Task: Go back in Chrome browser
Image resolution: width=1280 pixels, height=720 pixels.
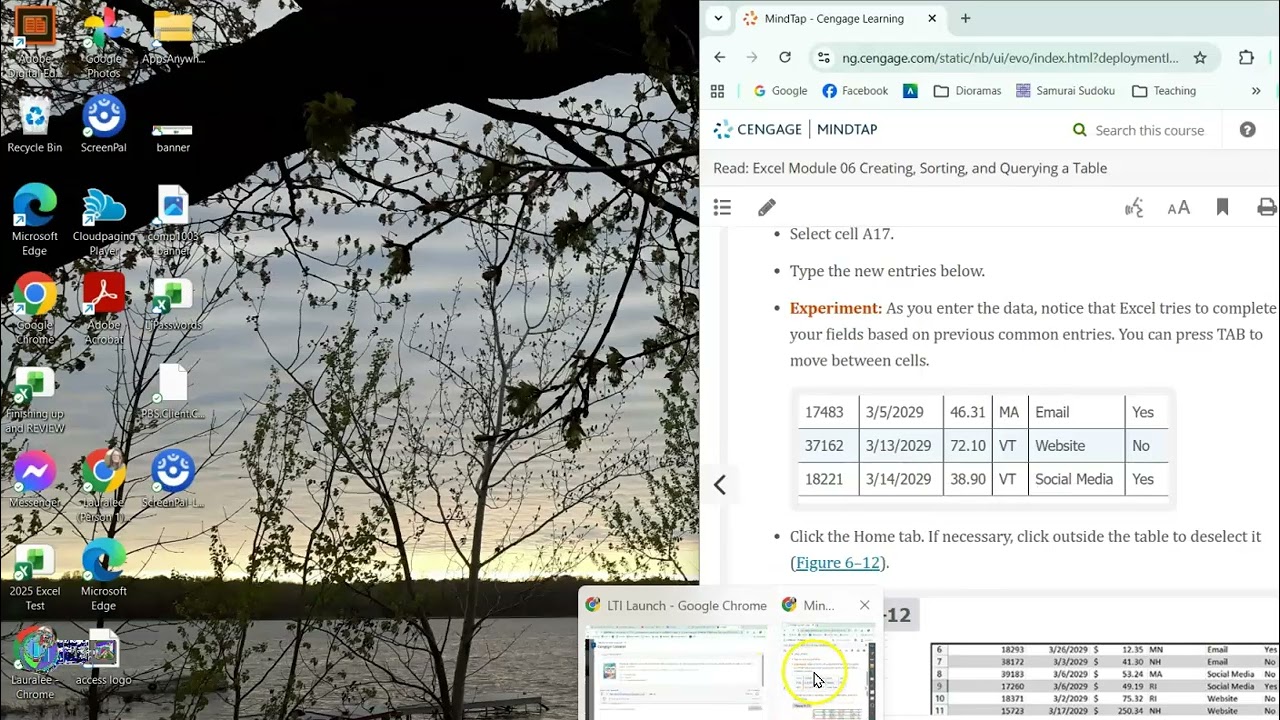Action: point(719,58)
